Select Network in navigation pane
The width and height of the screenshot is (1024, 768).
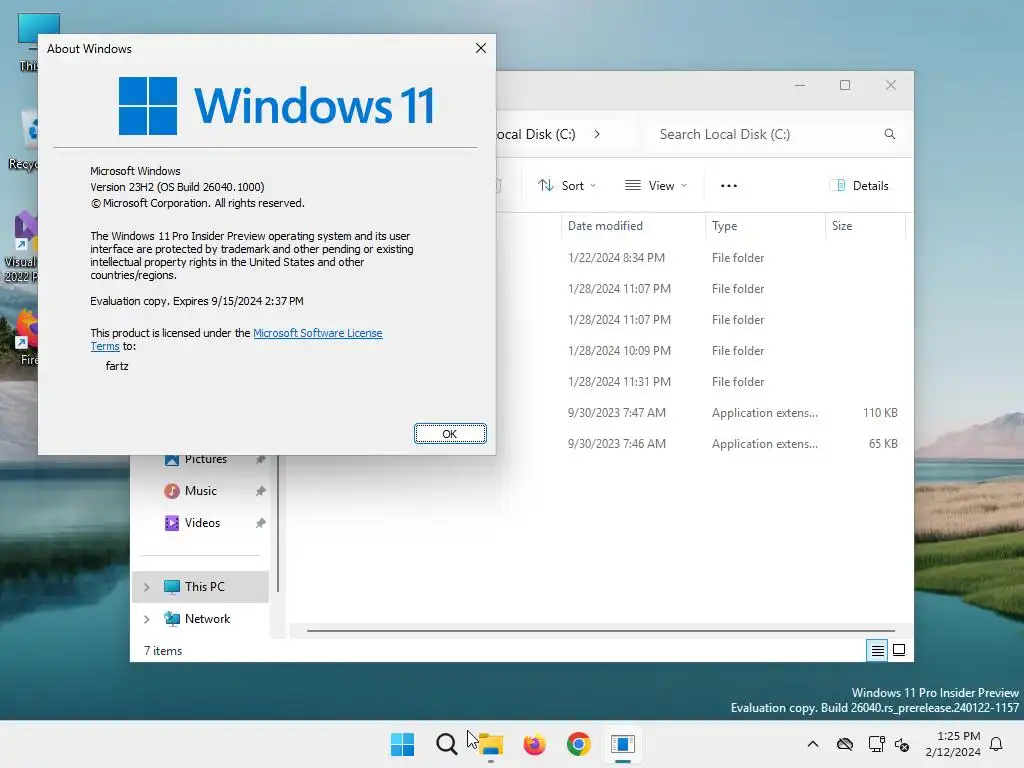click(200, 619)
